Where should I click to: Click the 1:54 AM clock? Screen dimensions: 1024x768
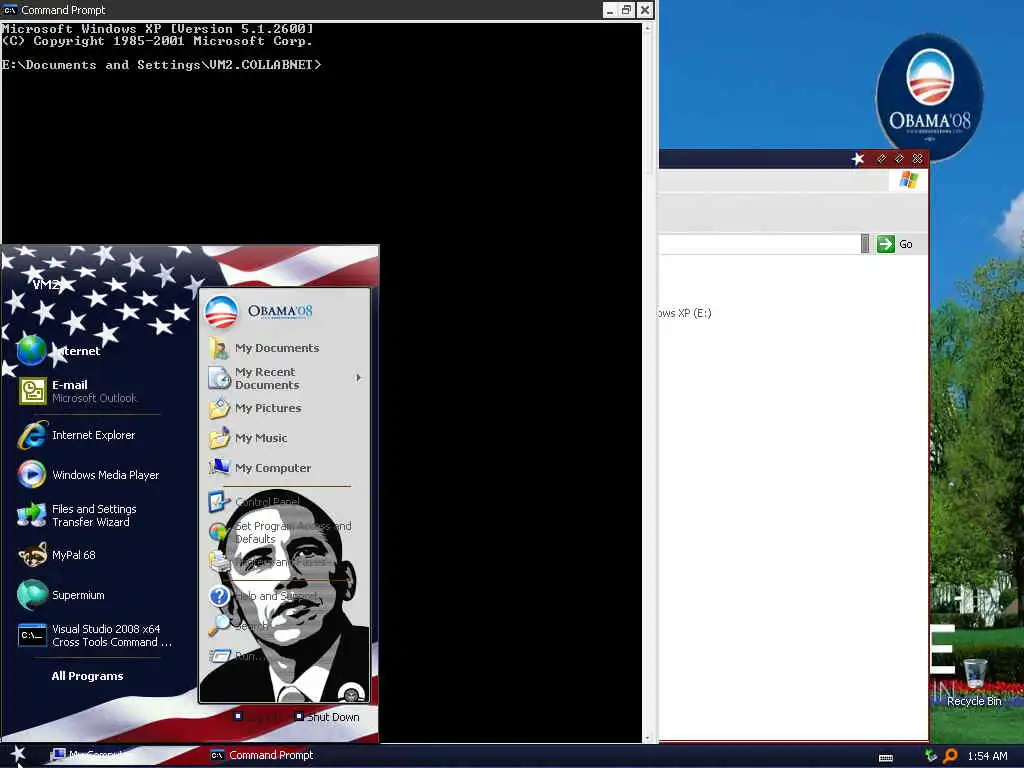click(987, 756)
